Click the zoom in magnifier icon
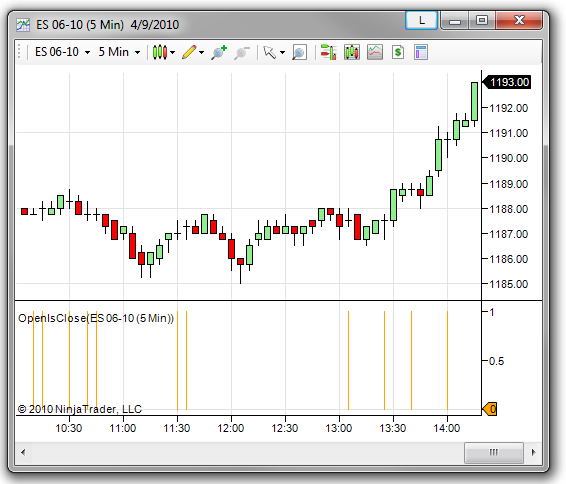 pyautogui.click(x=219, y=52)
